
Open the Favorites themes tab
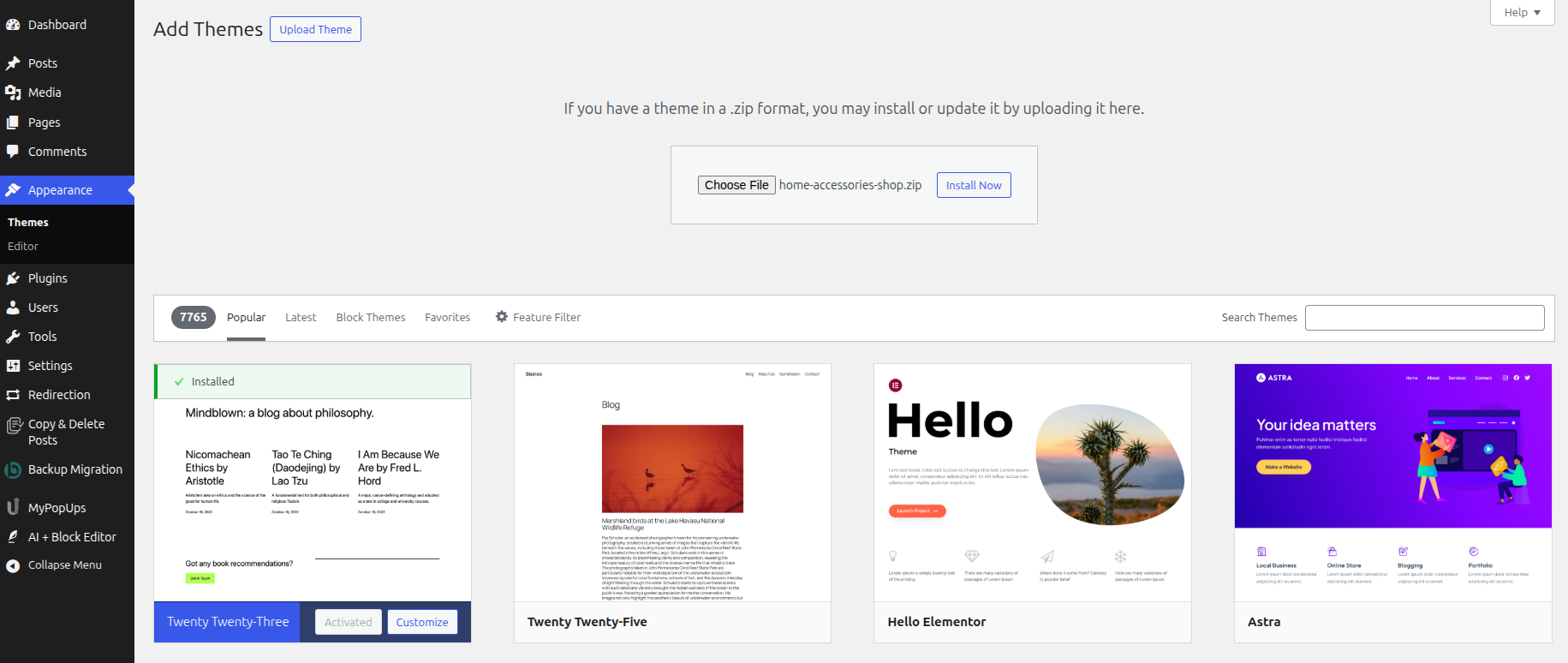(447, 318)
